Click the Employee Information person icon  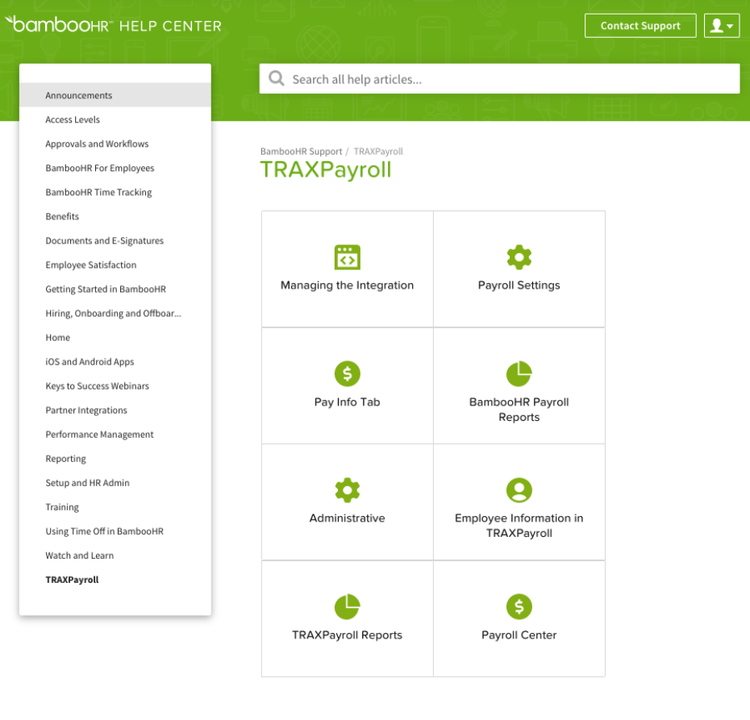519,490
